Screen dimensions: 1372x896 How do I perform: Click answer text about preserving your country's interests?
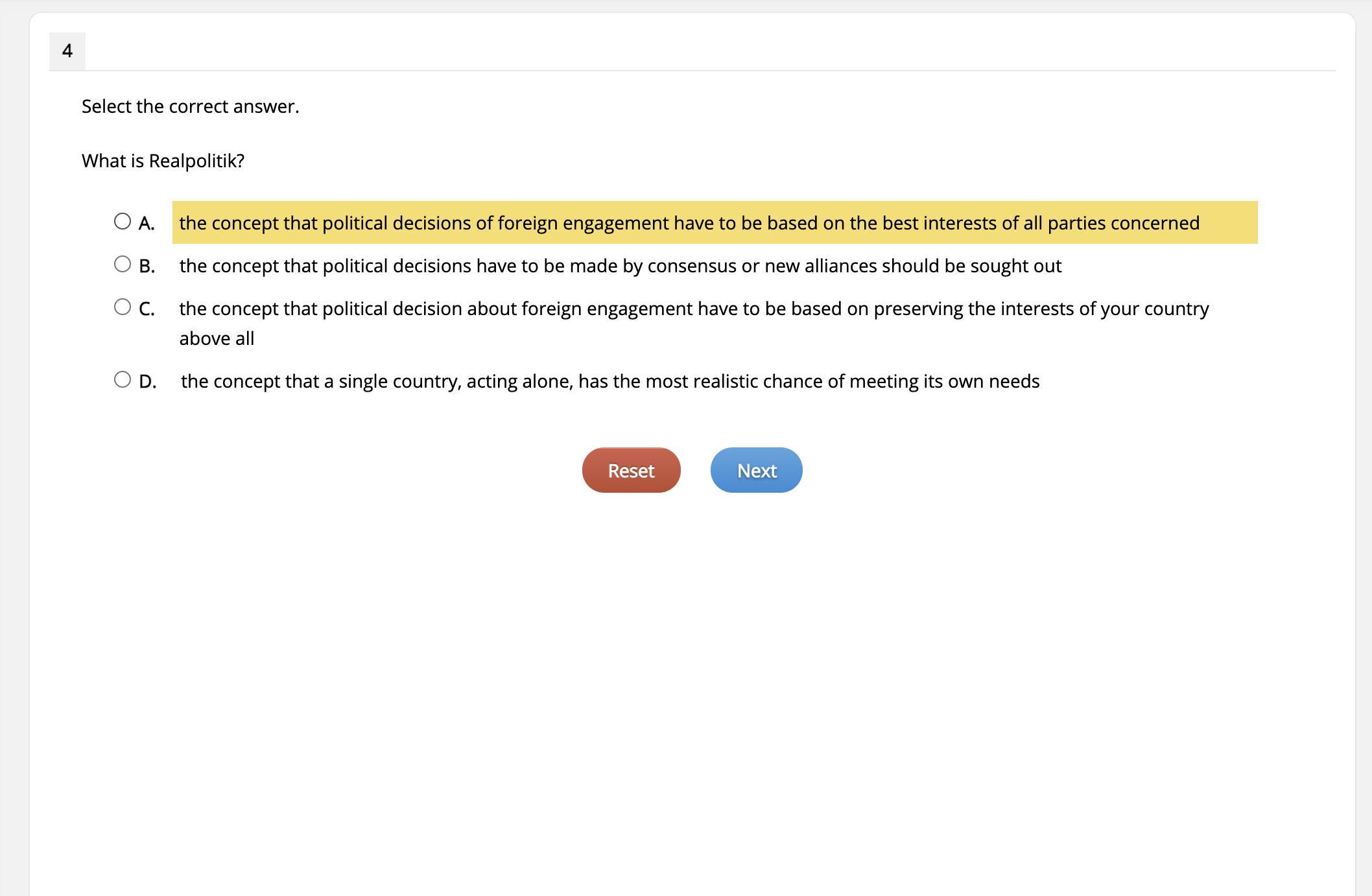coord(694,309)
